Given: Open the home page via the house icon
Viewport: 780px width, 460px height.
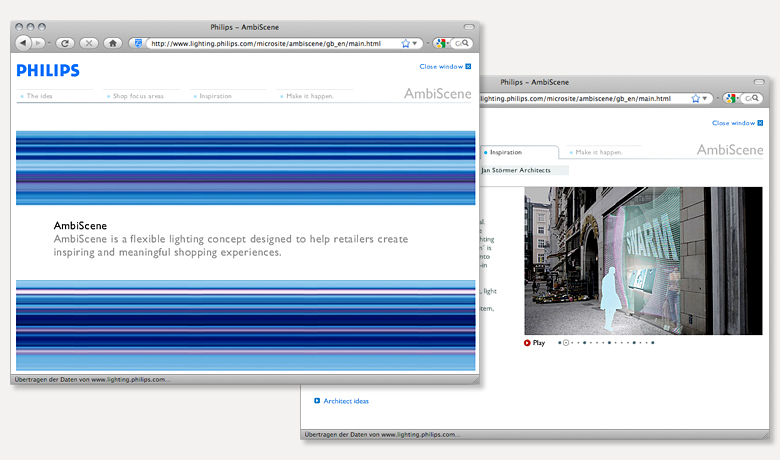Looking at the screenshot, I should tap(113, 43).
